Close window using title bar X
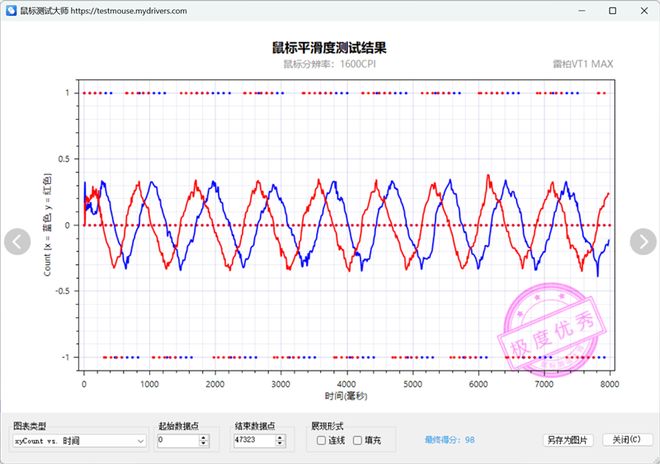The height and width of the screenshot is (464, 660). click(642, 9)
